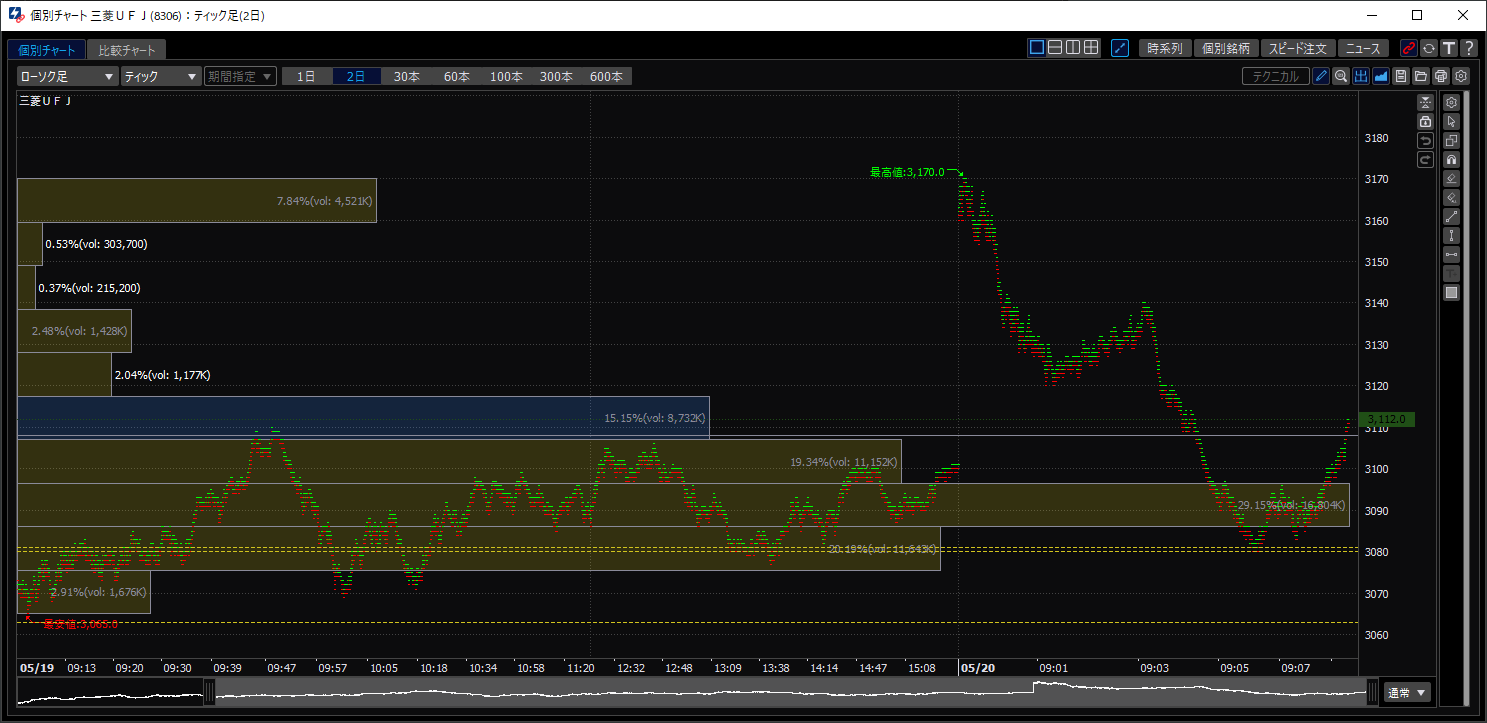Open the ローソク足 chart type dropdown
Image resolution: width=1487 pixels, height=723 pixels.
click(68, 76)
